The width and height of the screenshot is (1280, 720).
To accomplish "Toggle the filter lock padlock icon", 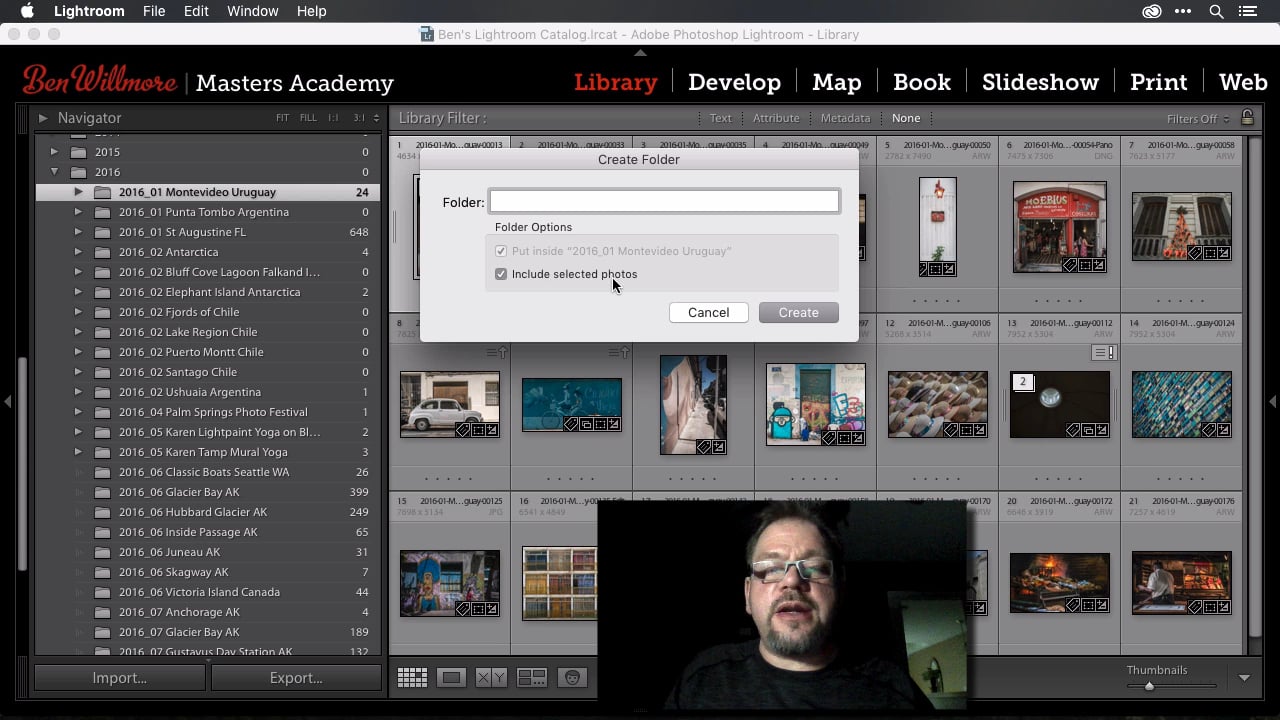I will pos(1246,118).
